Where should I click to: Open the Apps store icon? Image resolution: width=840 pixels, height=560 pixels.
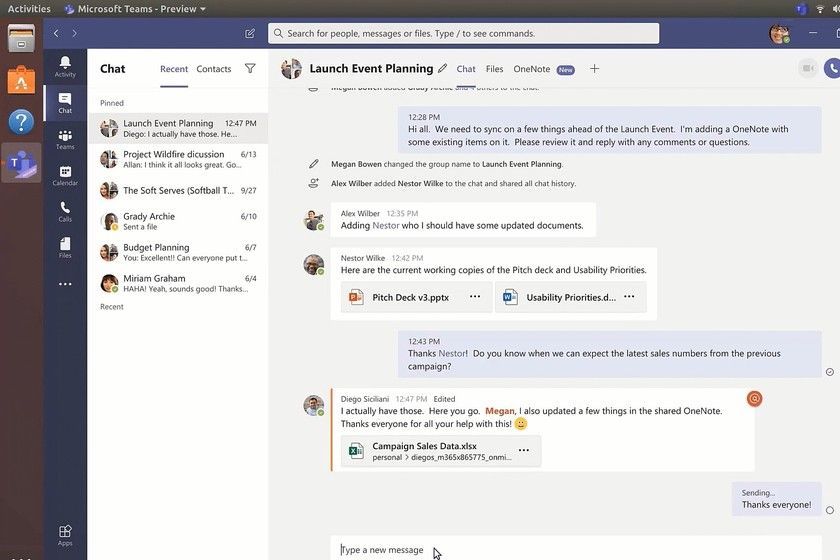point(65,535)
